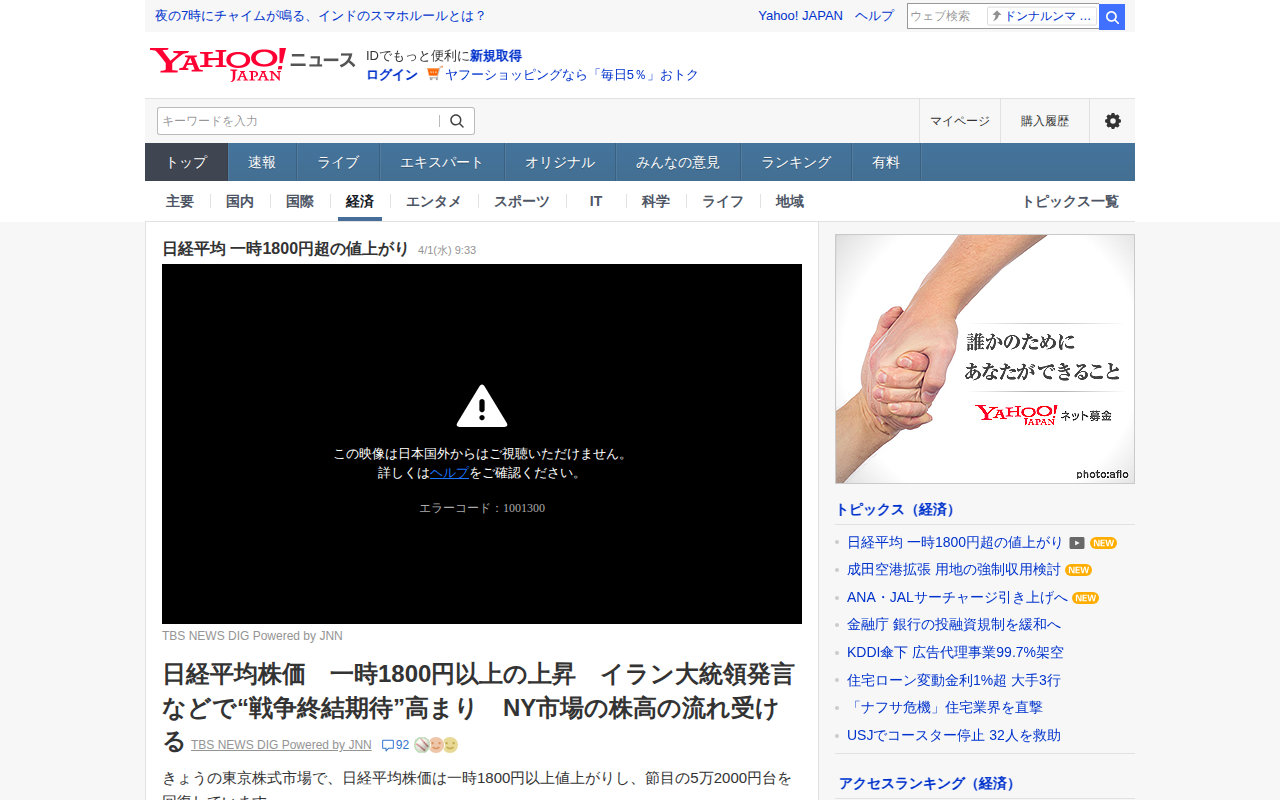Open topic 金融庁 銀行の投融資規制を緩和へ
Screen dimensions: 1280x800
pos(954,625)
